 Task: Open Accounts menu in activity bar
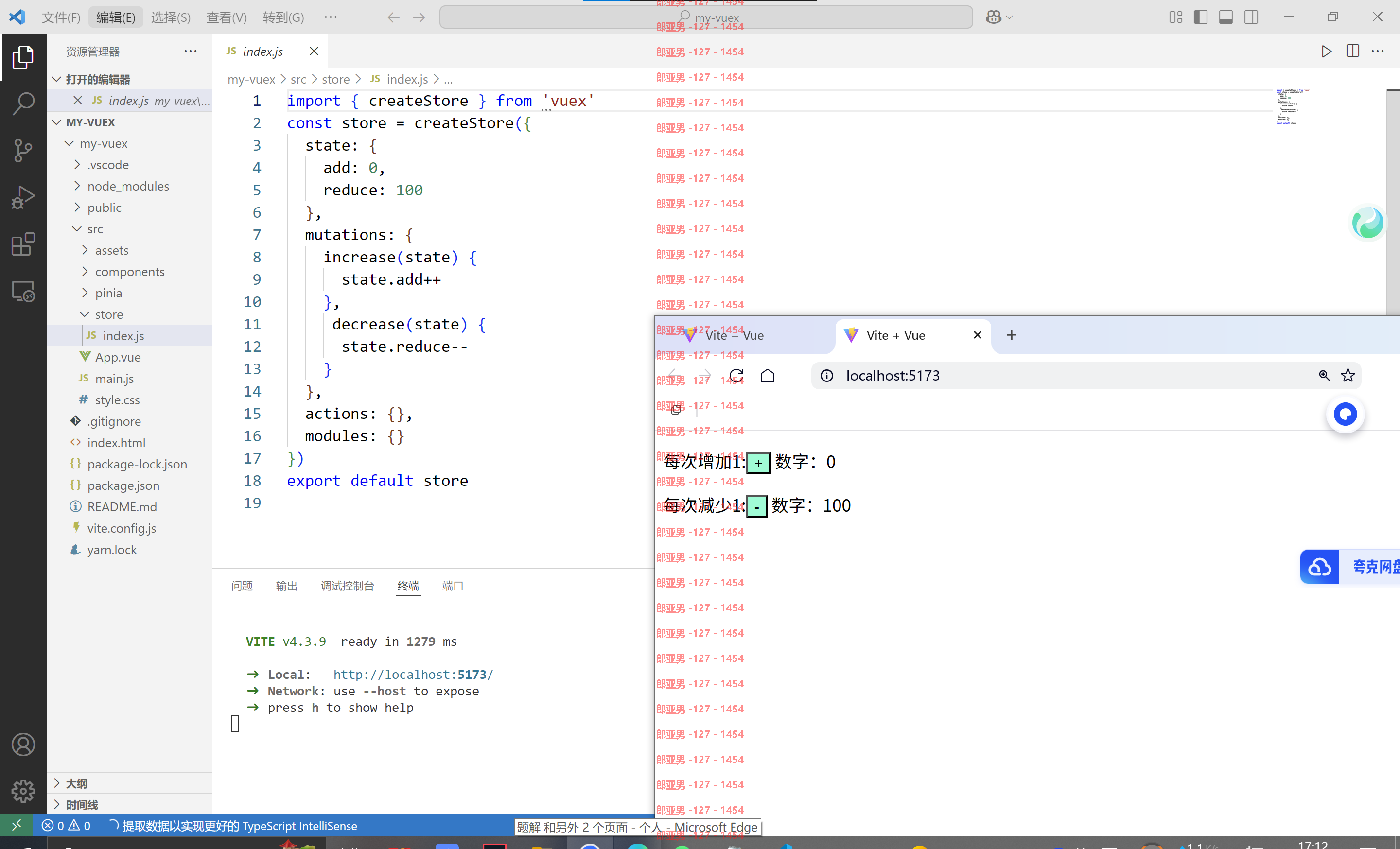pos(23,745)
